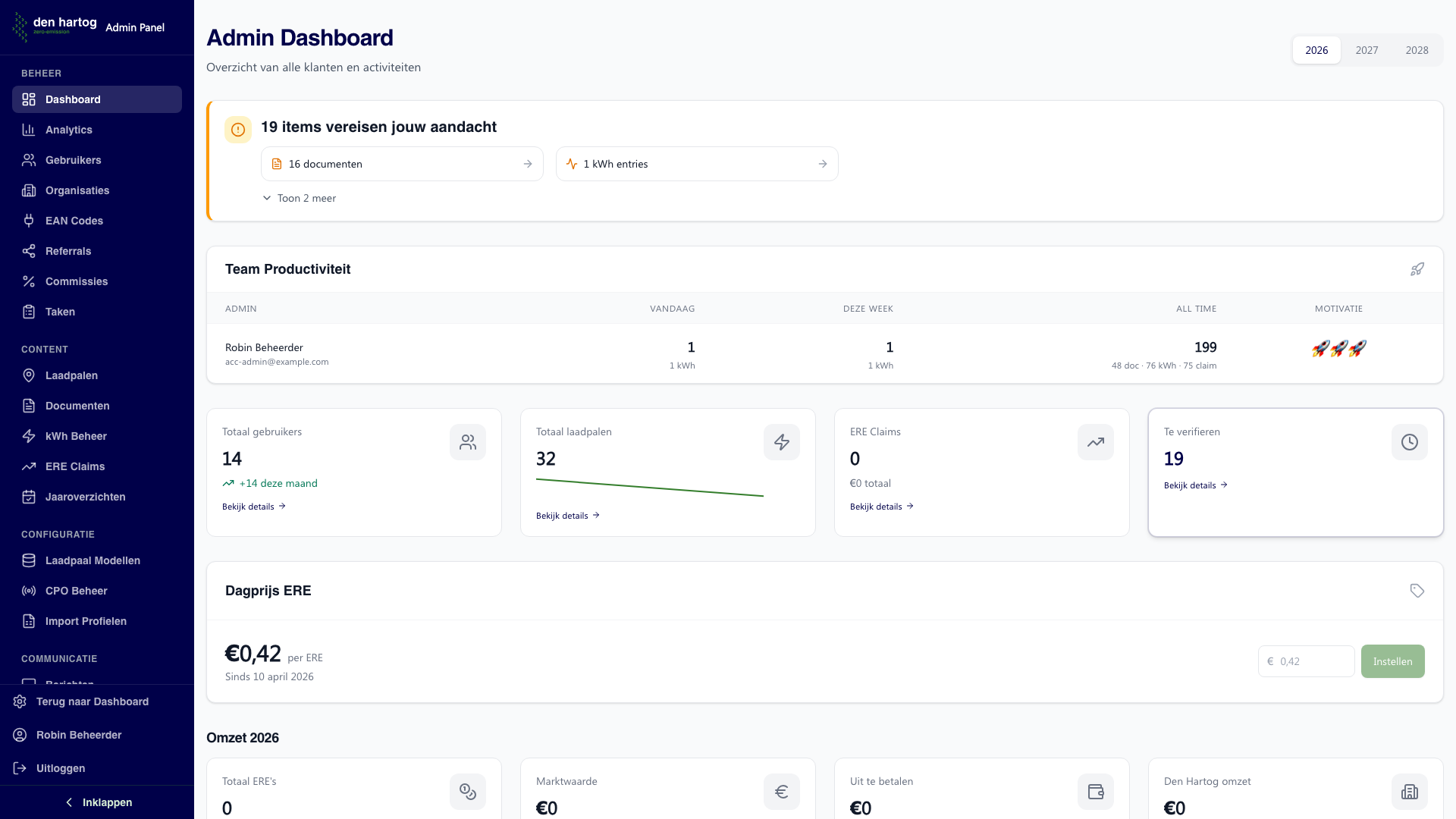Select Gebruikers in sidebar menu

click(97, 160)
